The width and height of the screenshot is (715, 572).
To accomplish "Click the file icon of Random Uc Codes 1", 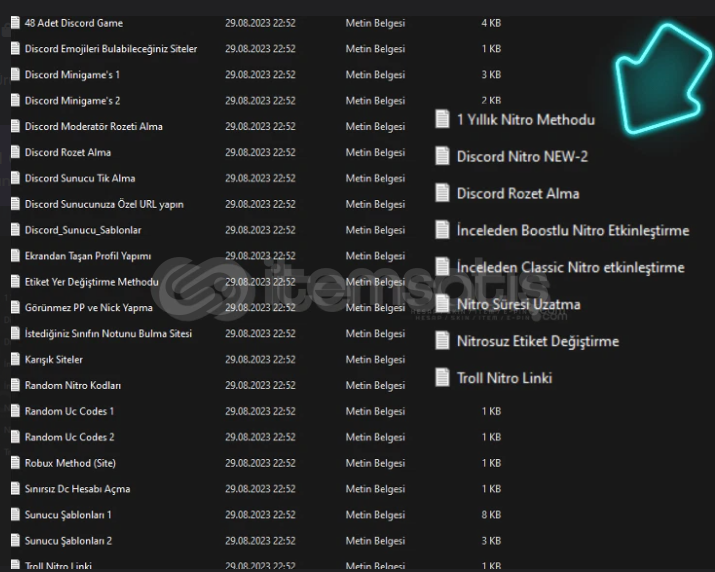I will [15, 411].
